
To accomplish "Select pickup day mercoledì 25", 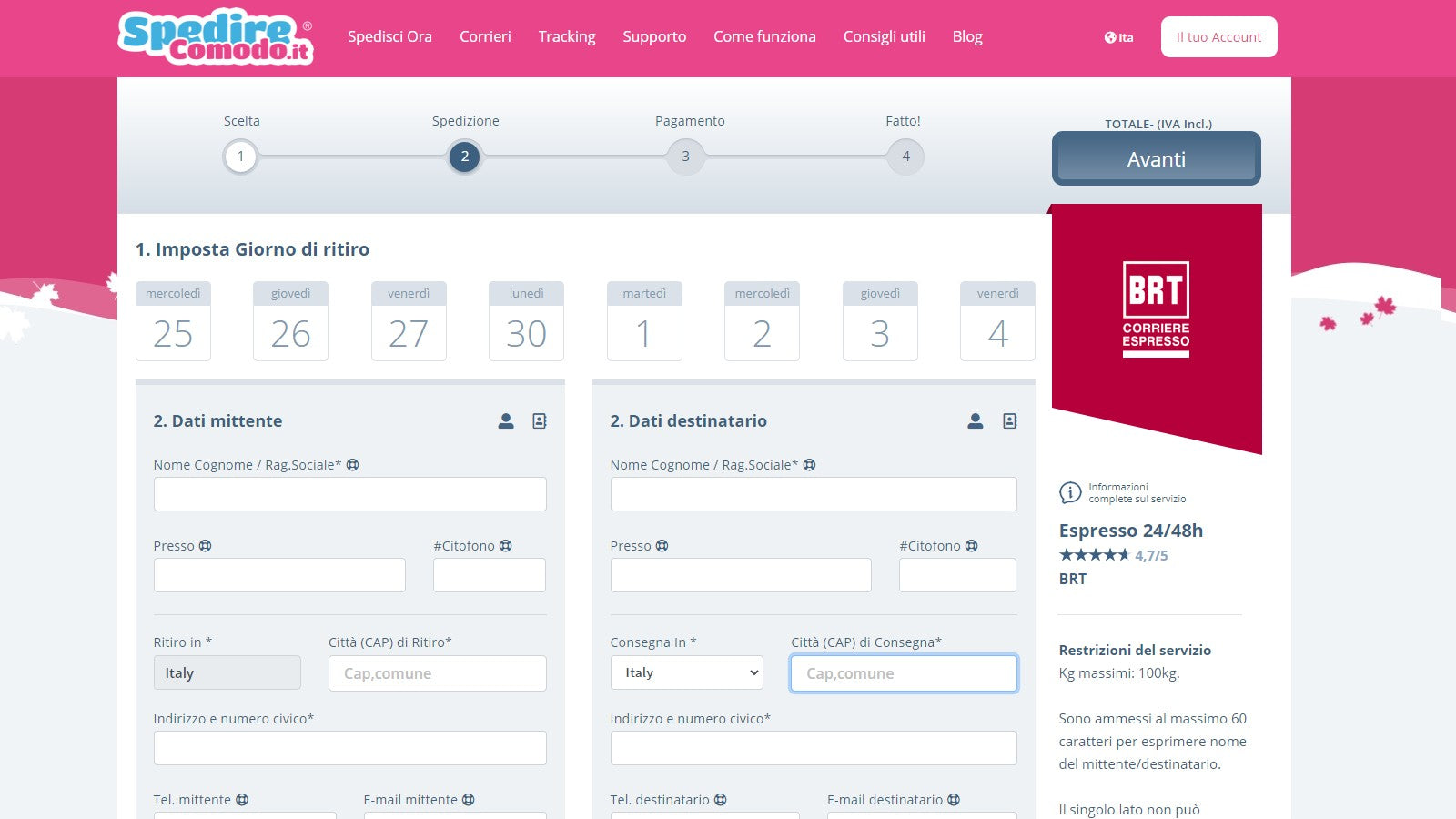I will coord(173,321).
